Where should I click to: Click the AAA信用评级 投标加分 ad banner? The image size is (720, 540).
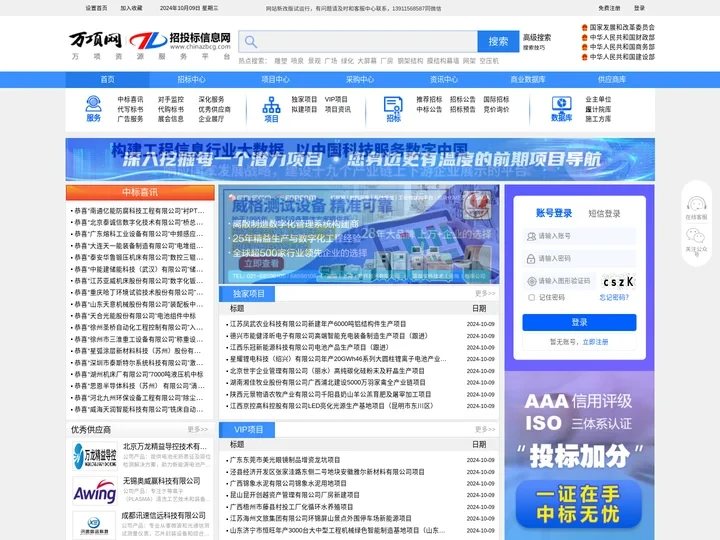point(579,455)
